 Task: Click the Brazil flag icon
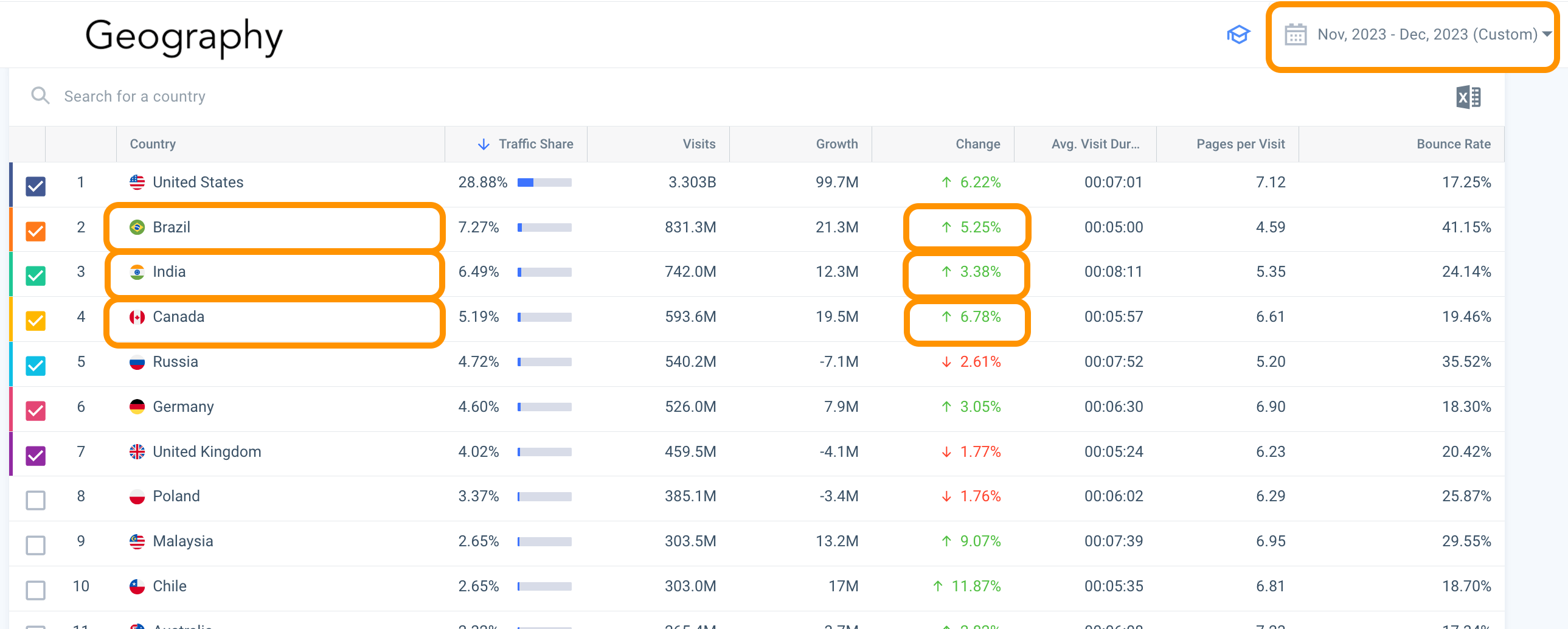[x=137, y=226]
